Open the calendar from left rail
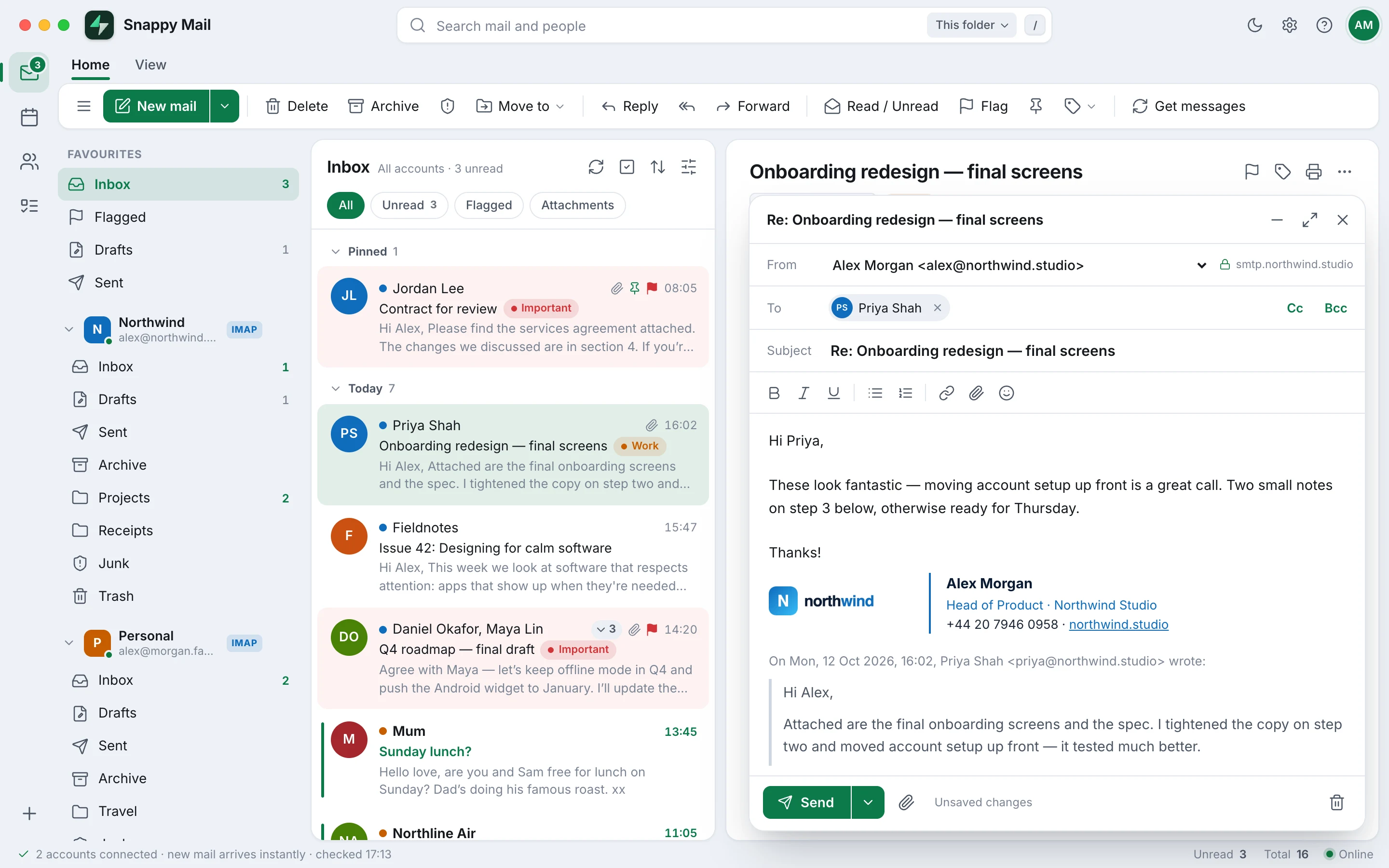The width and height of the screenshot is (1389, 868). (x=29, y=117)
